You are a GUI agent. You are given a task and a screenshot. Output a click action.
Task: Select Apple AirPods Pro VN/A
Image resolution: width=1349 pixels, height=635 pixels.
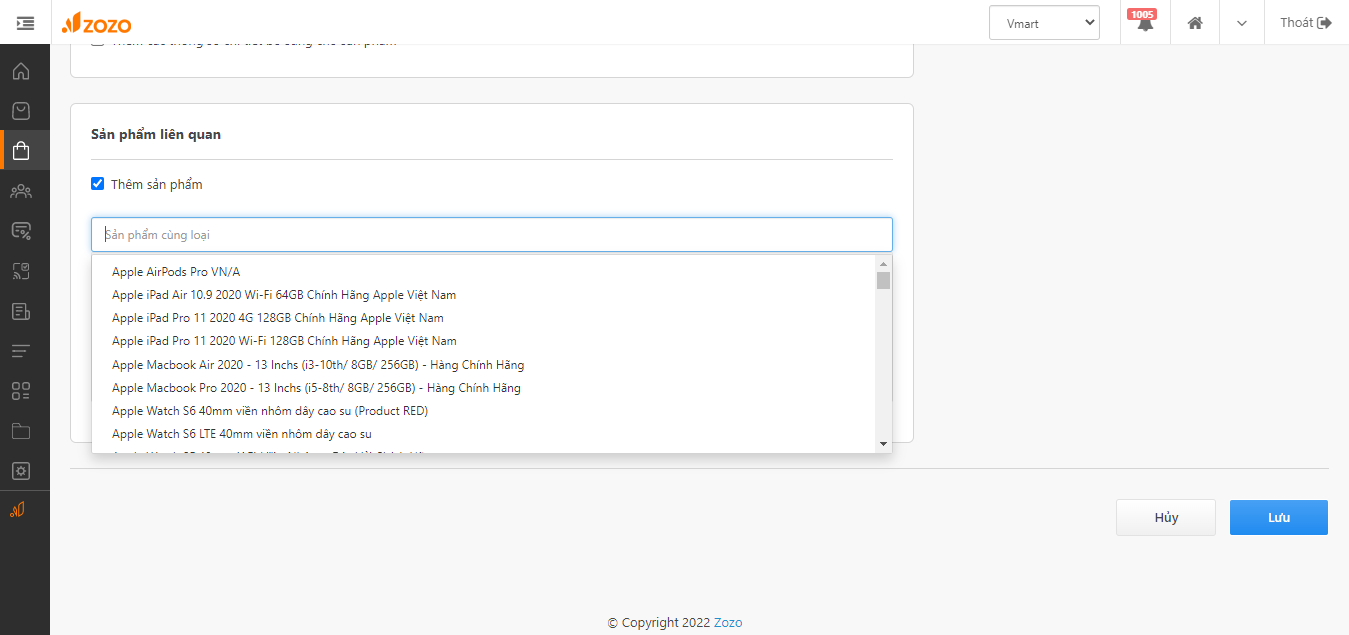click(483, 272)
